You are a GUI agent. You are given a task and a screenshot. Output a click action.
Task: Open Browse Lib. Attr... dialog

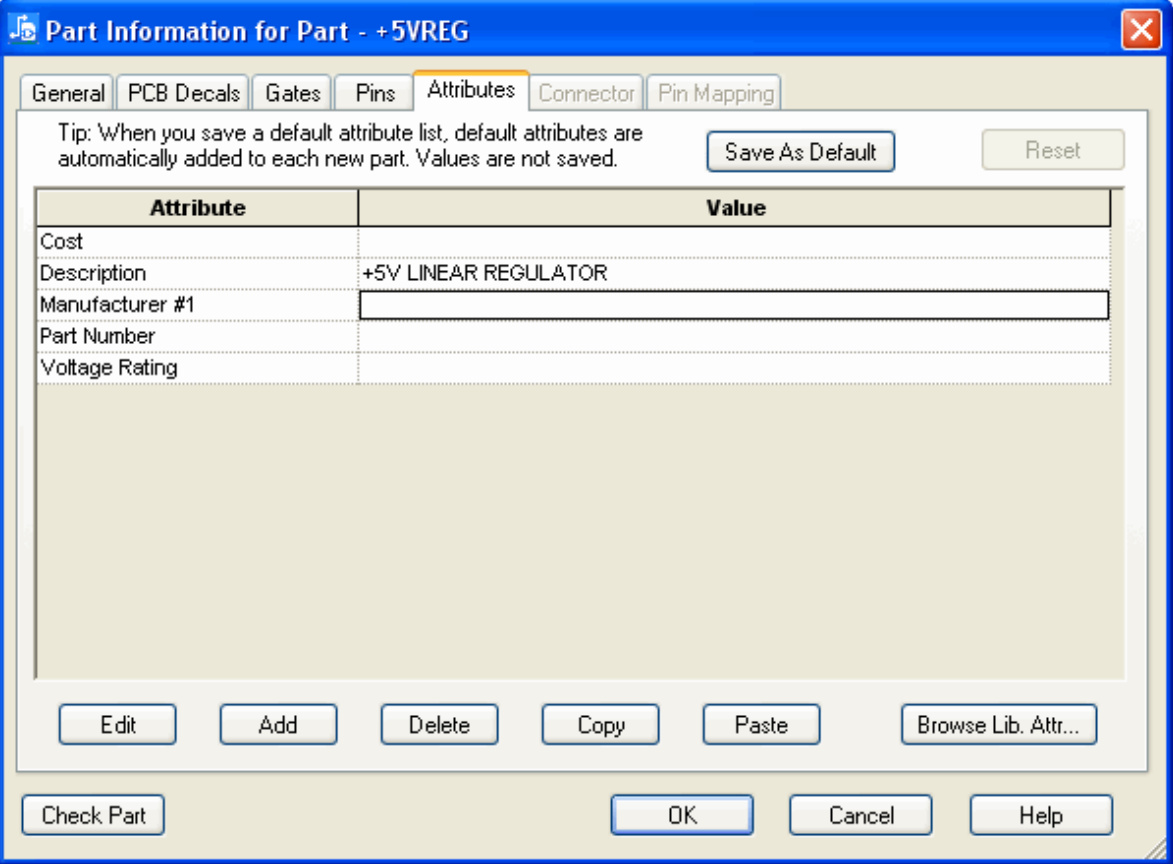[998, 725]
